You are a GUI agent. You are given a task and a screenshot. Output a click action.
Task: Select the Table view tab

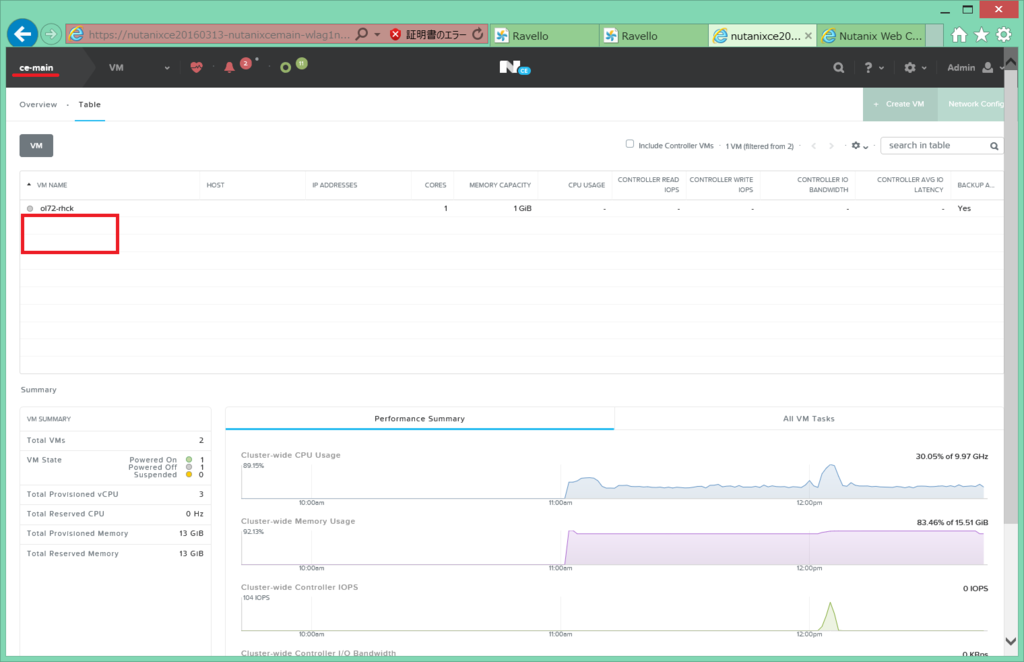(x=89, y=104)
